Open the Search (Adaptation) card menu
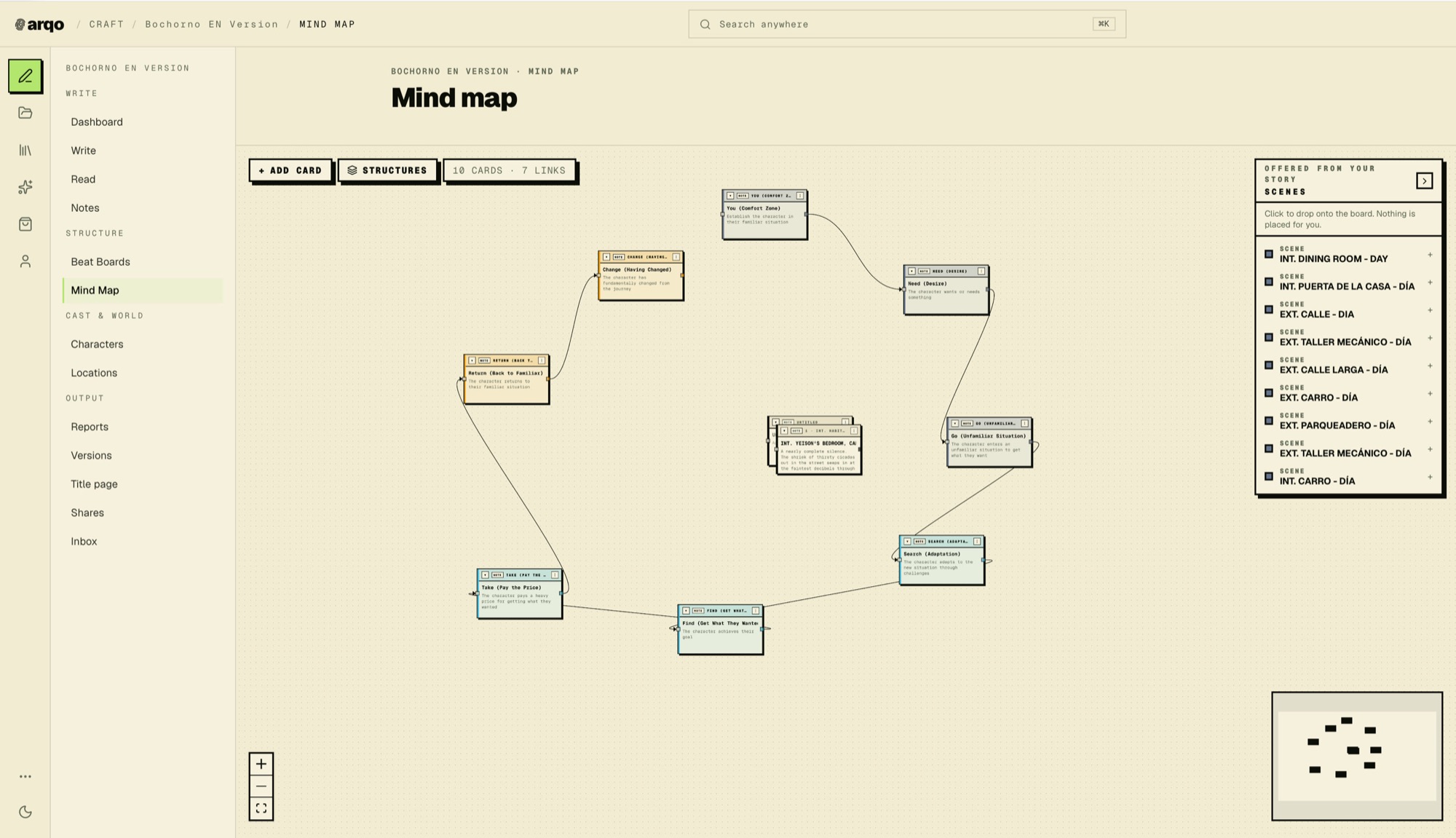The width and height of the screenshot is (1456, 838). (977, 541)
